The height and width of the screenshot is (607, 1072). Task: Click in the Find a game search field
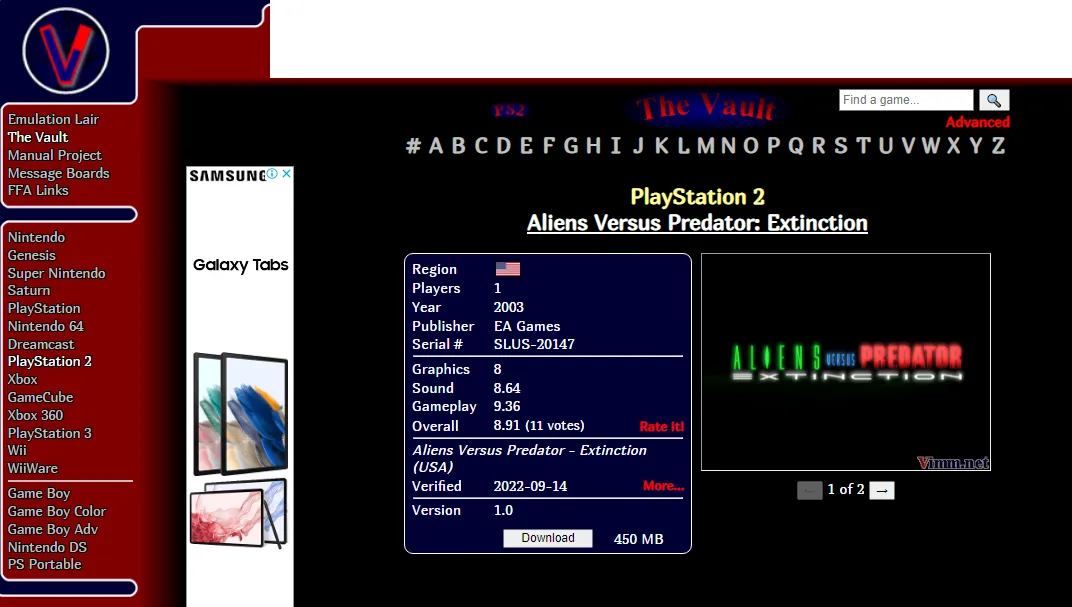[x=906, y=100]
